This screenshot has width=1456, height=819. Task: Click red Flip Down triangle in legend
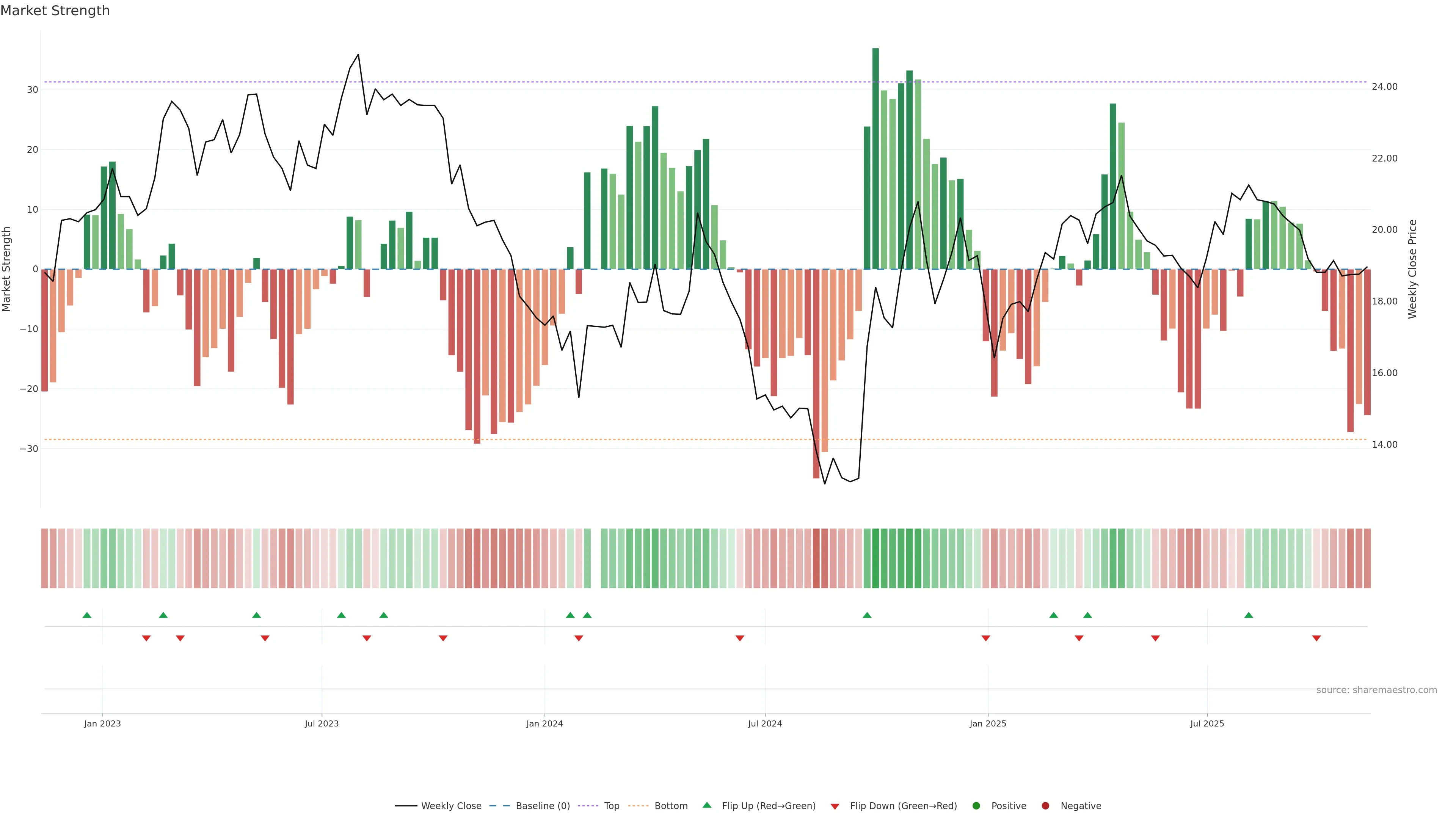(835, 806)
